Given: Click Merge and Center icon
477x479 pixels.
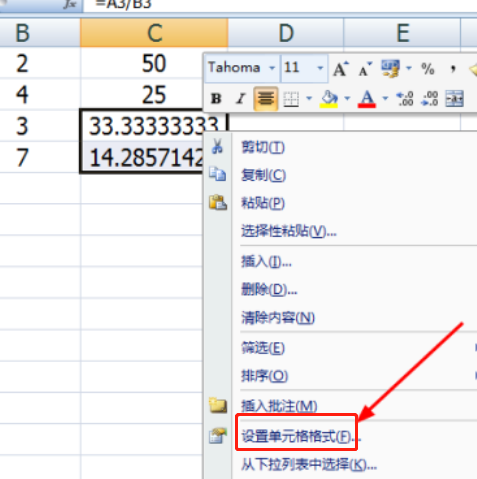Looking at the screenshot, I should [454, 99].
